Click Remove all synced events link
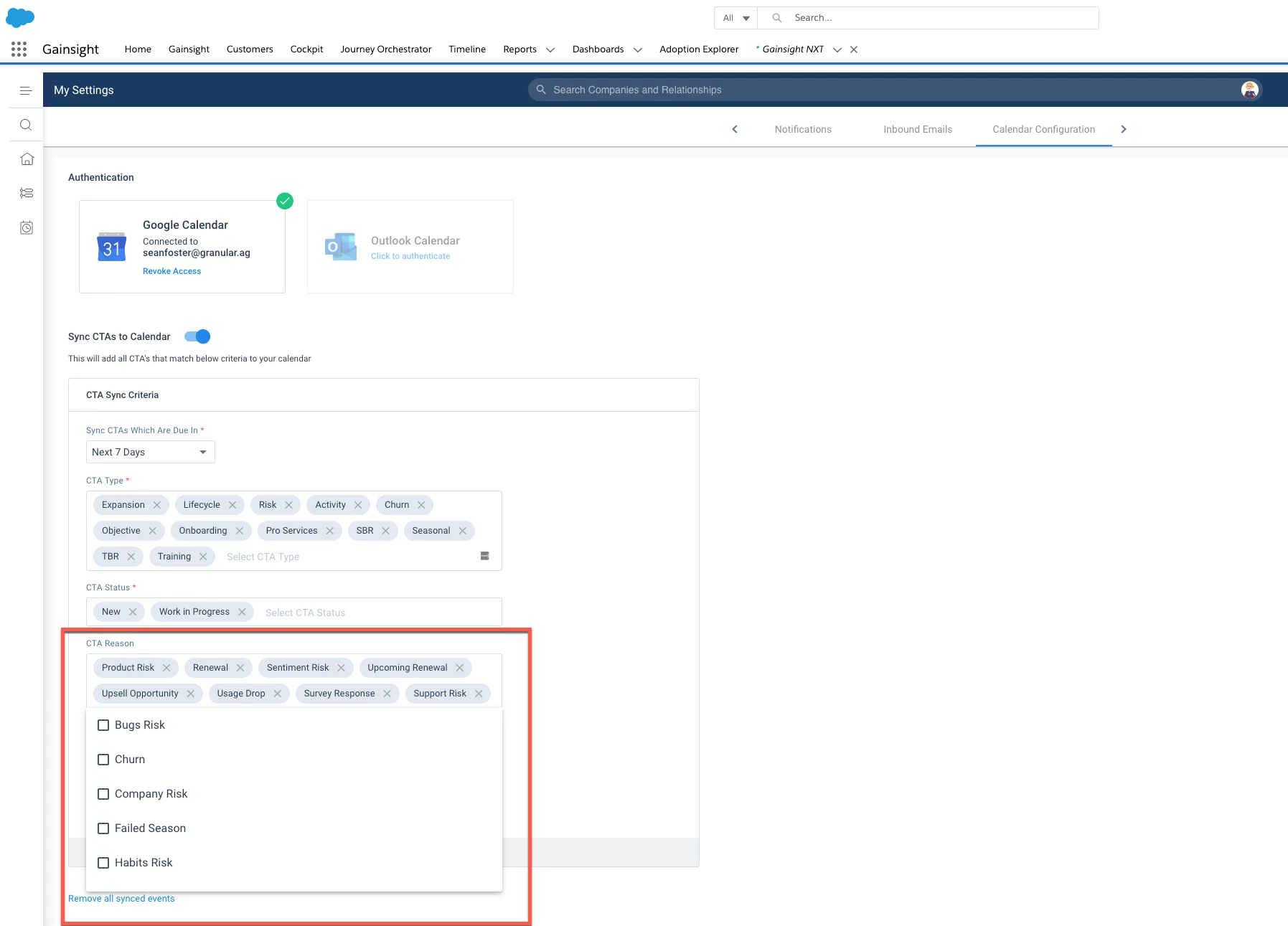 [x=121, y=899]
